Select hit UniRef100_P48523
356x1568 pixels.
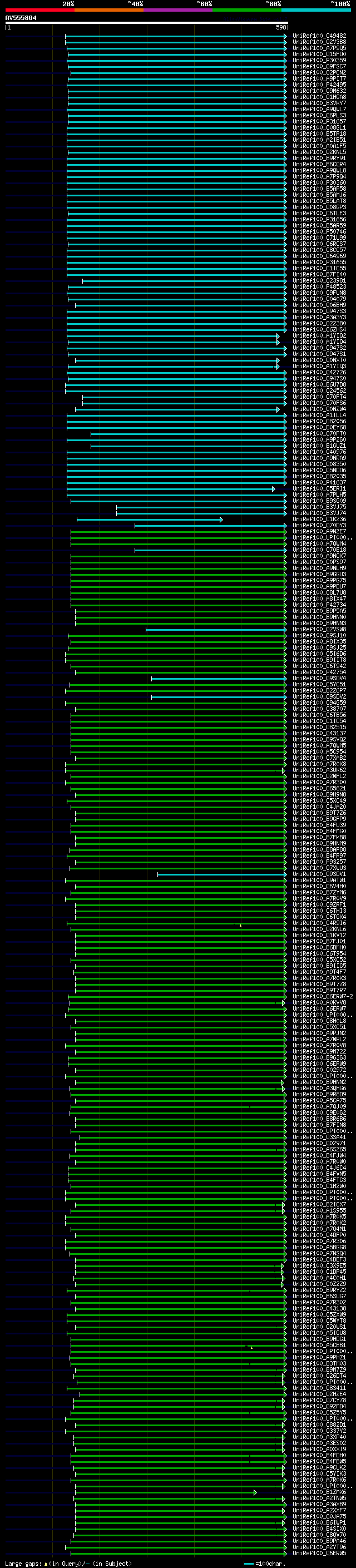click(319, 286)
